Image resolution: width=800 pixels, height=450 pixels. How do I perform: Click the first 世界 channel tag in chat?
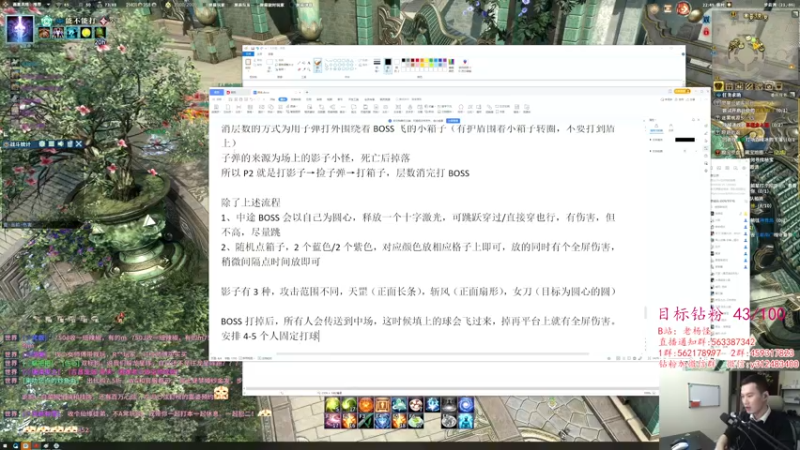[11, 338]
